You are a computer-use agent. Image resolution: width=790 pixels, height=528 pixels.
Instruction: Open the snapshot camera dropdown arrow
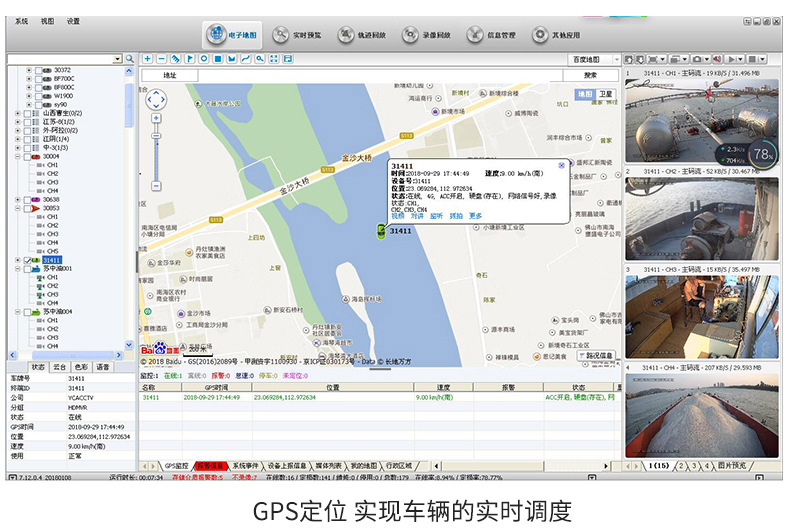pyautogui.click(x=707, y=59)
